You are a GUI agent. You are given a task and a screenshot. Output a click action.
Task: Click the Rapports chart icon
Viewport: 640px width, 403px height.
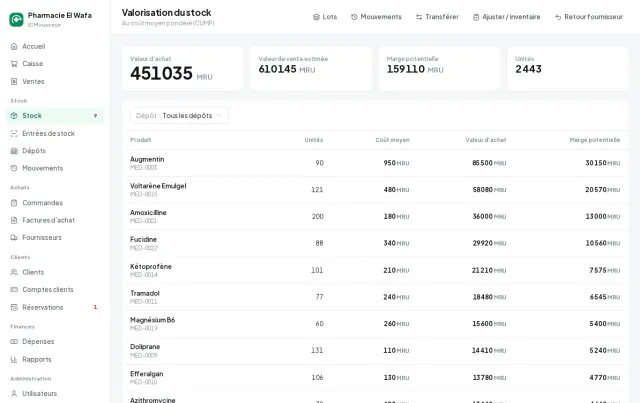14,359
